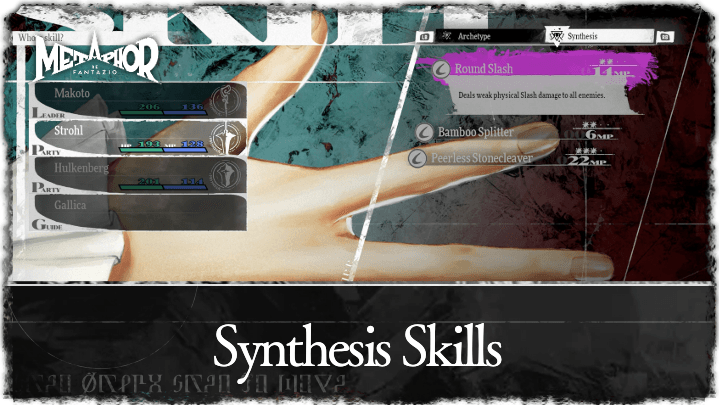720x405 pixels.
Task: Click the Peerless Stonecleaver slash-type icon
Action: pos(417,158)
